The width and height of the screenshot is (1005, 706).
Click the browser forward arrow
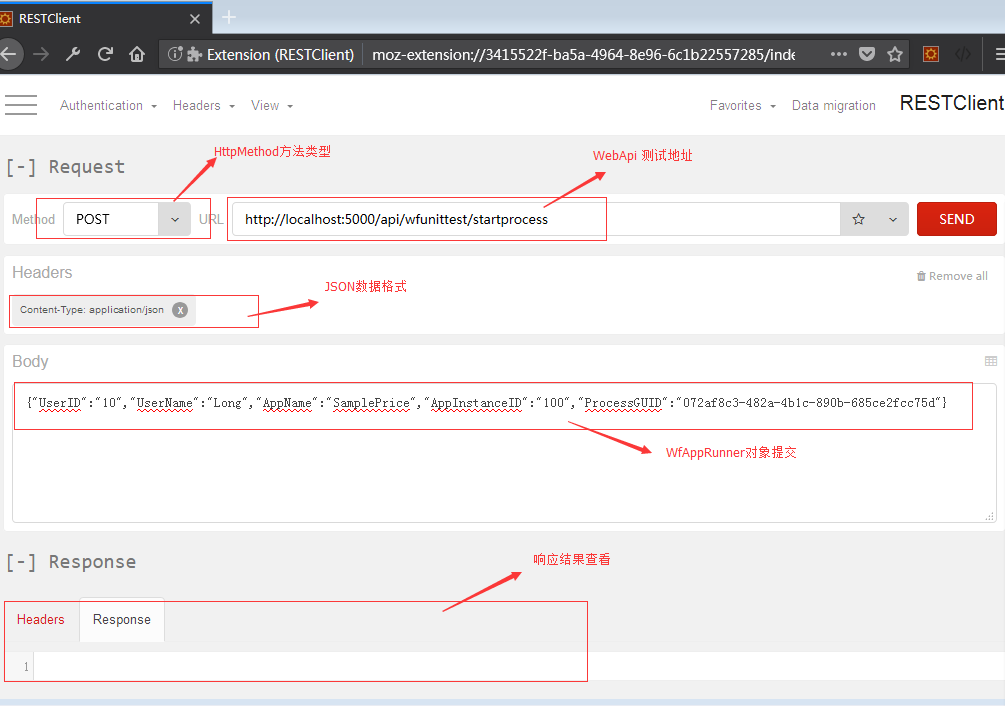(41, 54)
